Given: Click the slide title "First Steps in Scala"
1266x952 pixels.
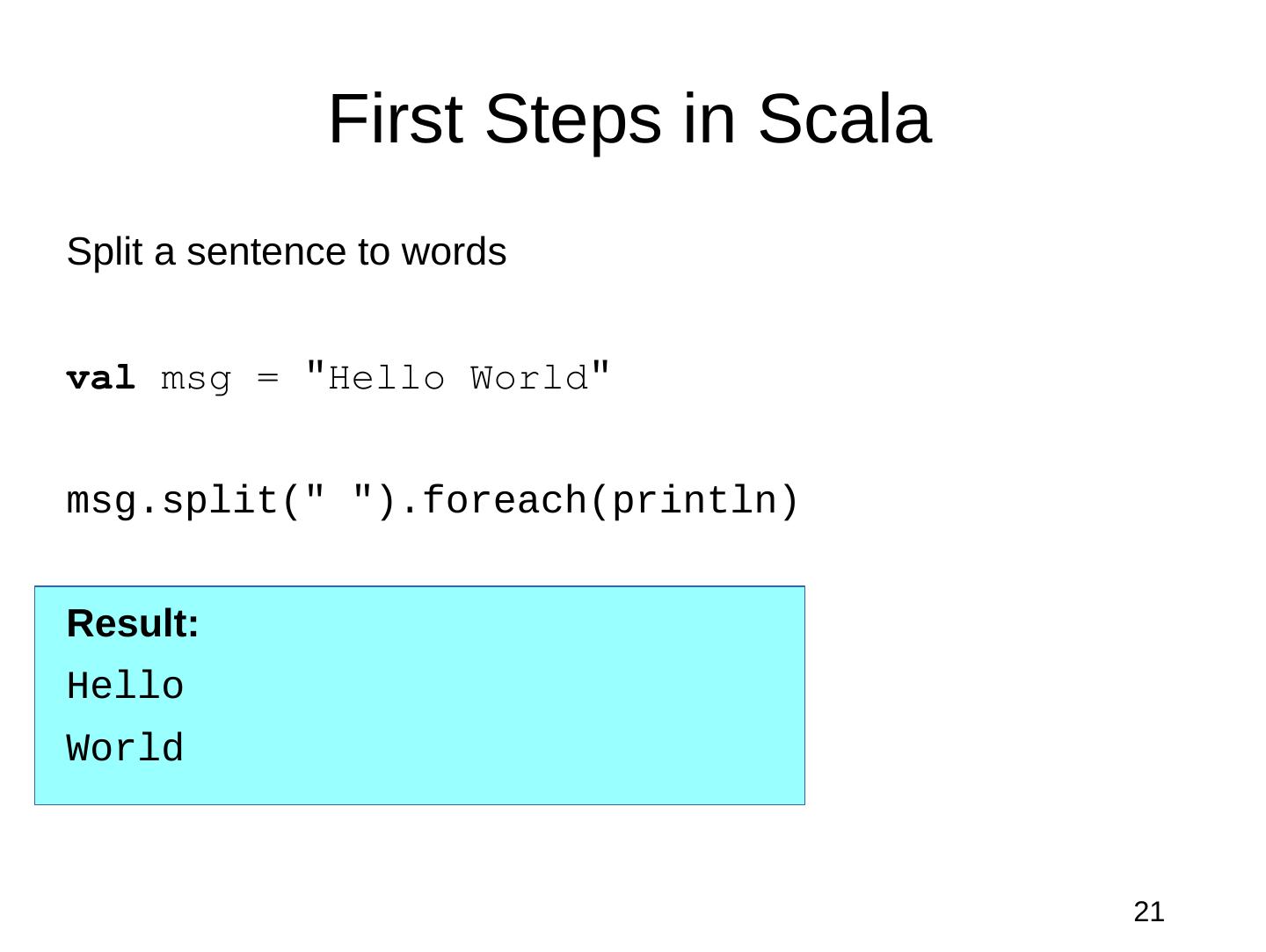Looking at the screenshot, I should point(629,120).
